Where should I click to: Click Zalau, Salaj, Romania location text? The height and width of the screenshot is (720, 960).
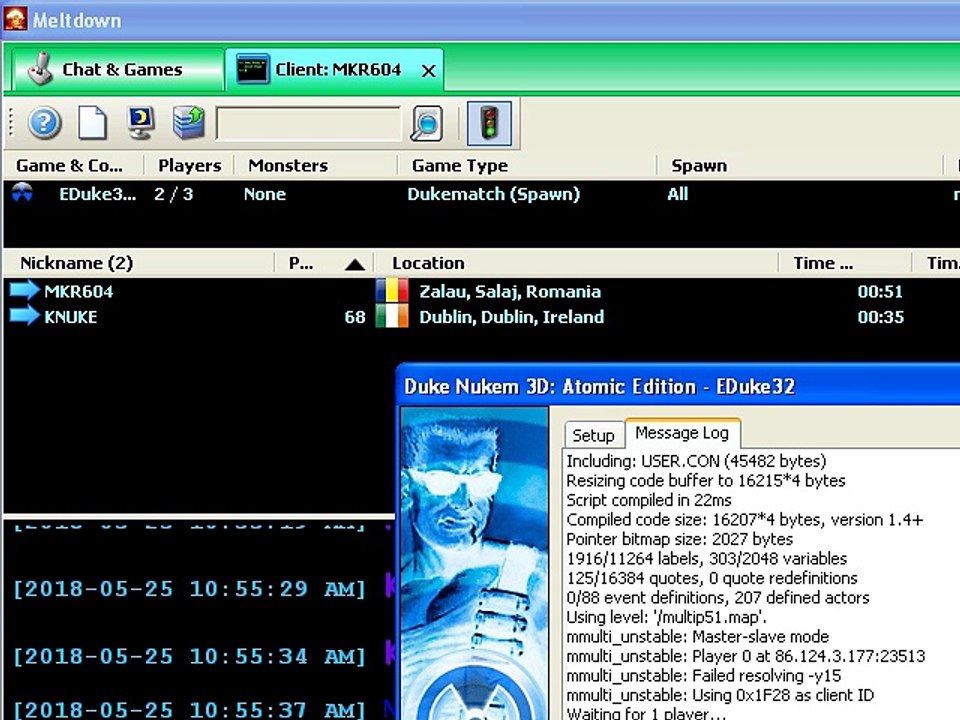[509, 291]
